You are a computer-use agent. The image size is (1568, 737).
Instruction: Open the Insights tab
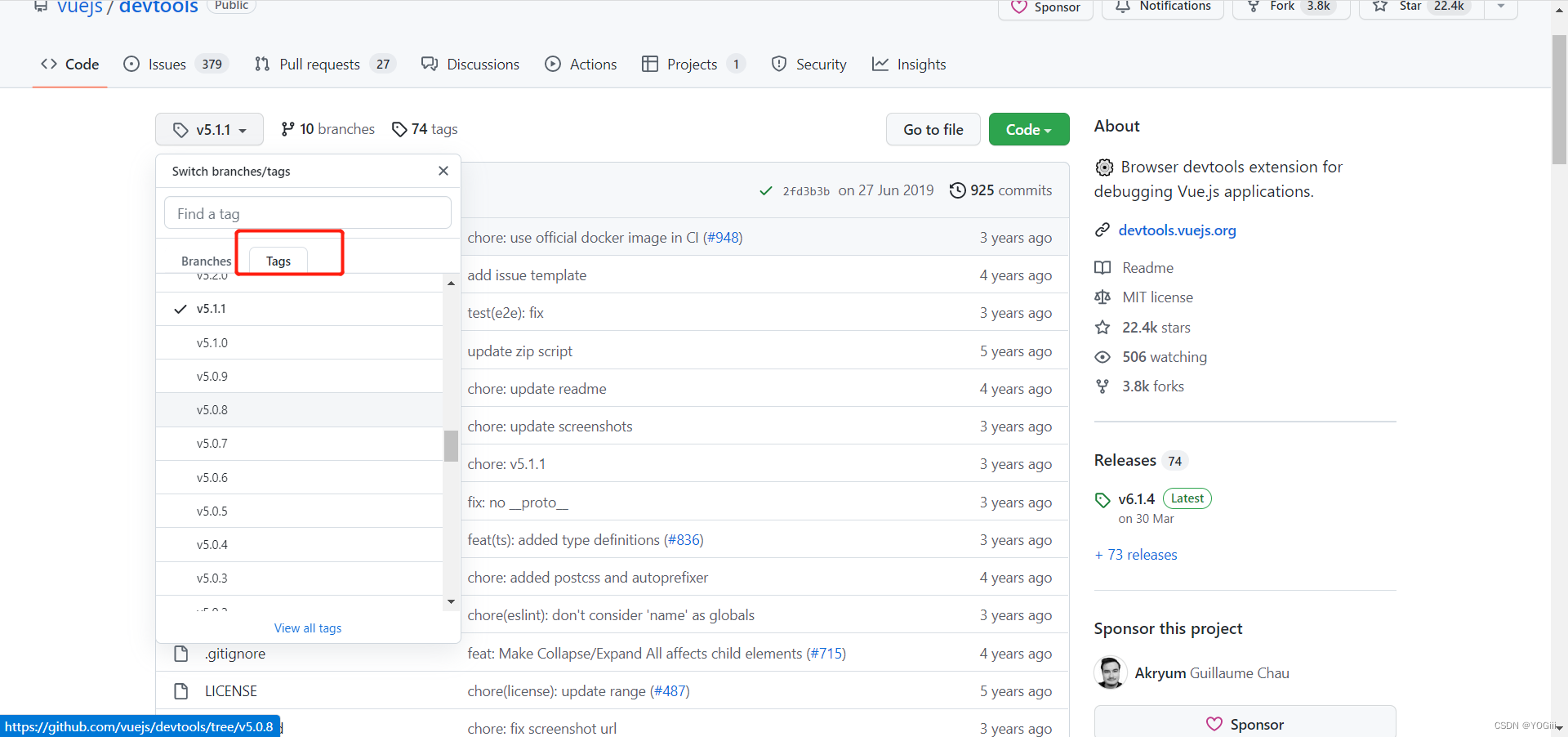click(x=909, y=65)
